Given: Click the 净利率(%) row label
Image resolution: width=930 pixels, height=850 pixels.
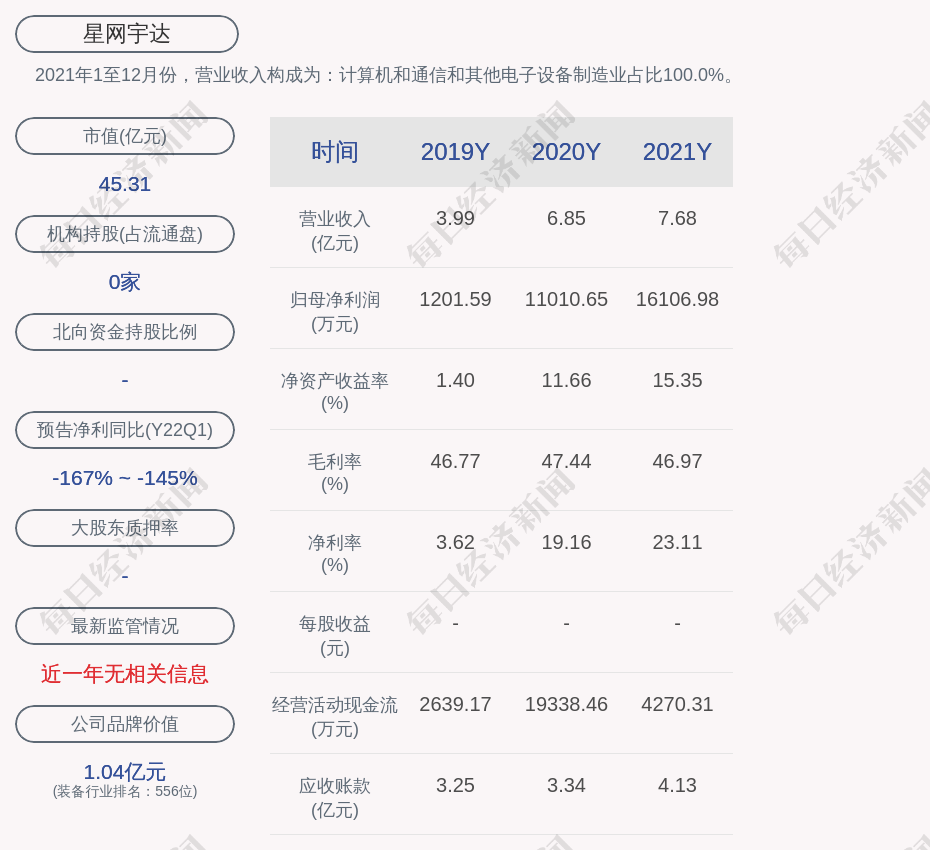Looking at the screenshot, I should coord(335,553).
